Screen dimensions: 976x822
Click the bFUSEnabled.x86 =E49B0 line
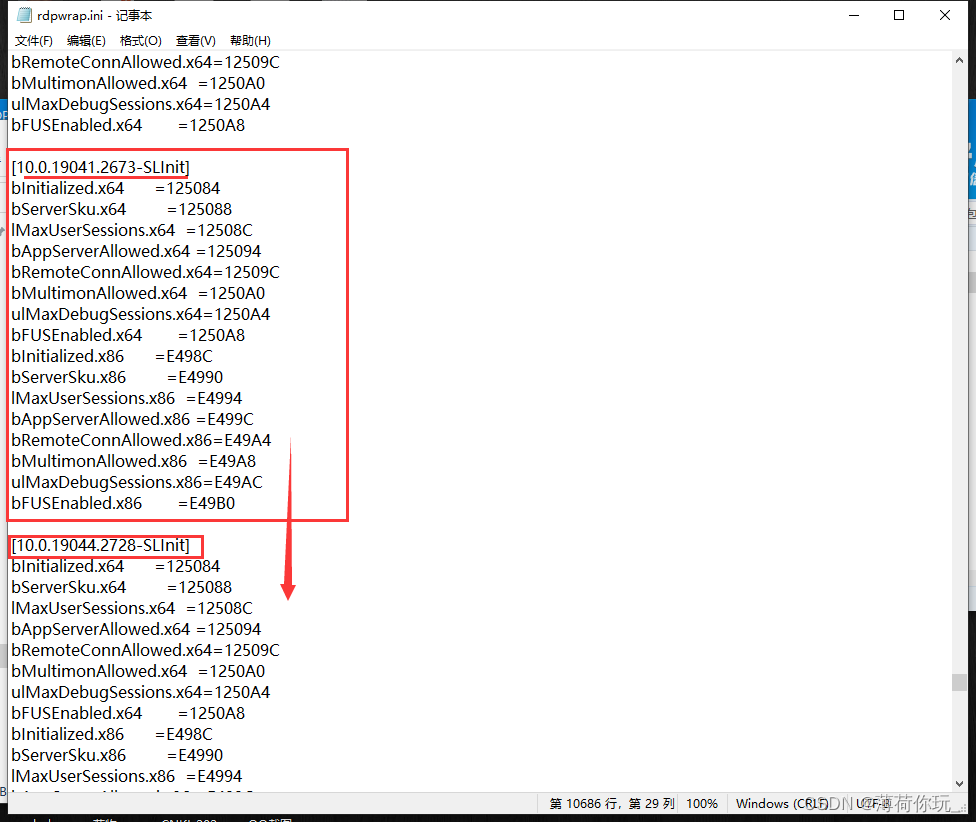[123, 503]
